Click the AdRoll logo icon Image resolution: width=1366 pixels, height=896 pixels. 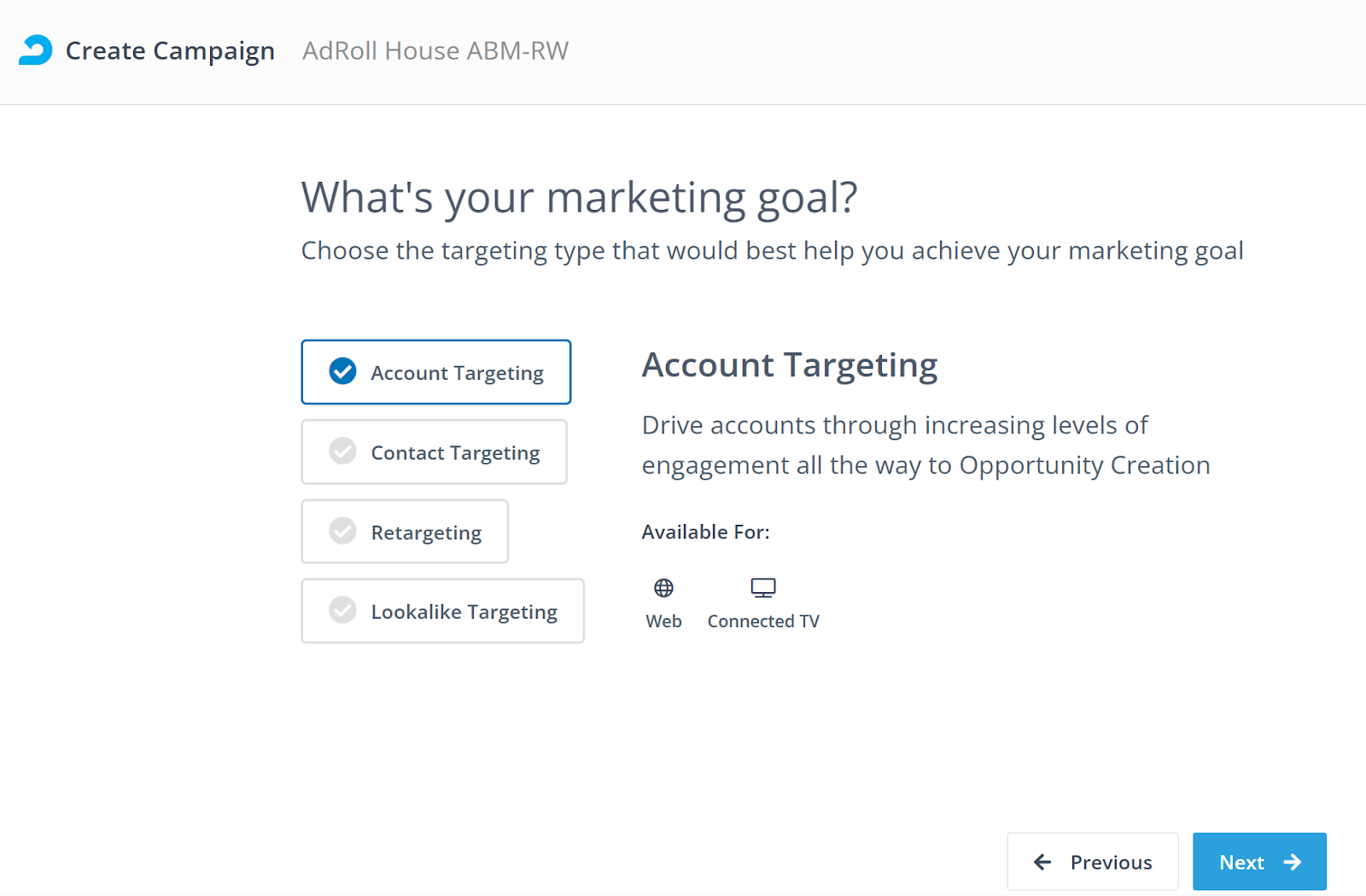(36, 50)
